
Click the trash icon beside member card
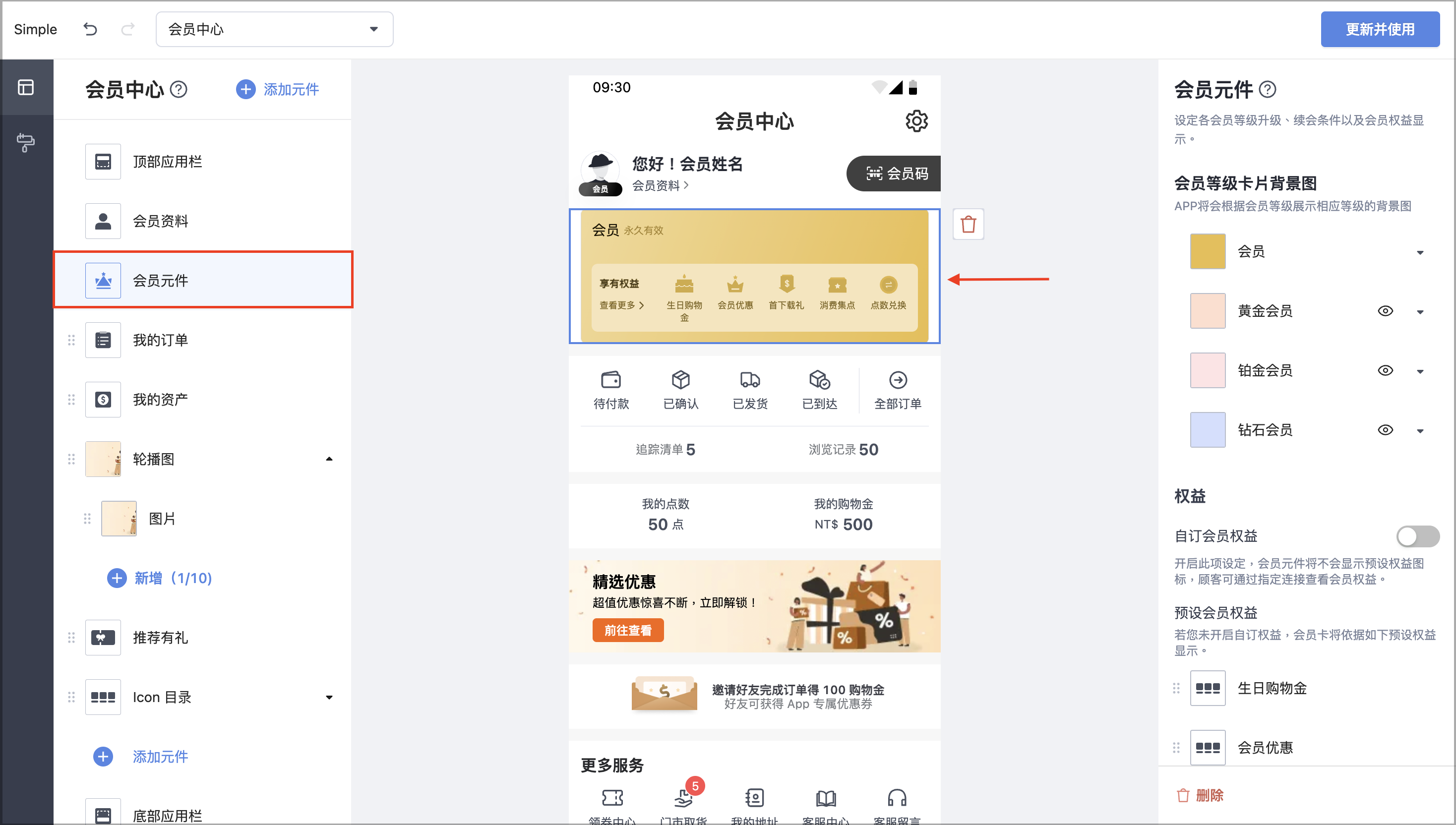pos(969,225)
